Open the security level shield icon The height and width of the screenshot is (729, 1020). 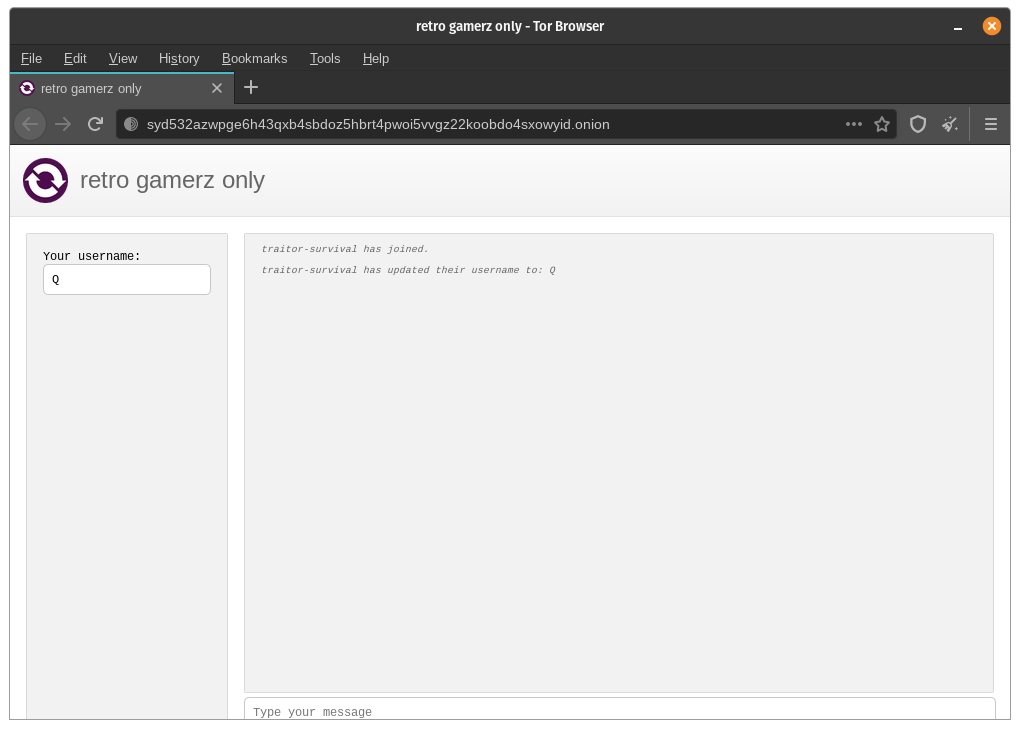pyautogui.click(x=918, y=124)
